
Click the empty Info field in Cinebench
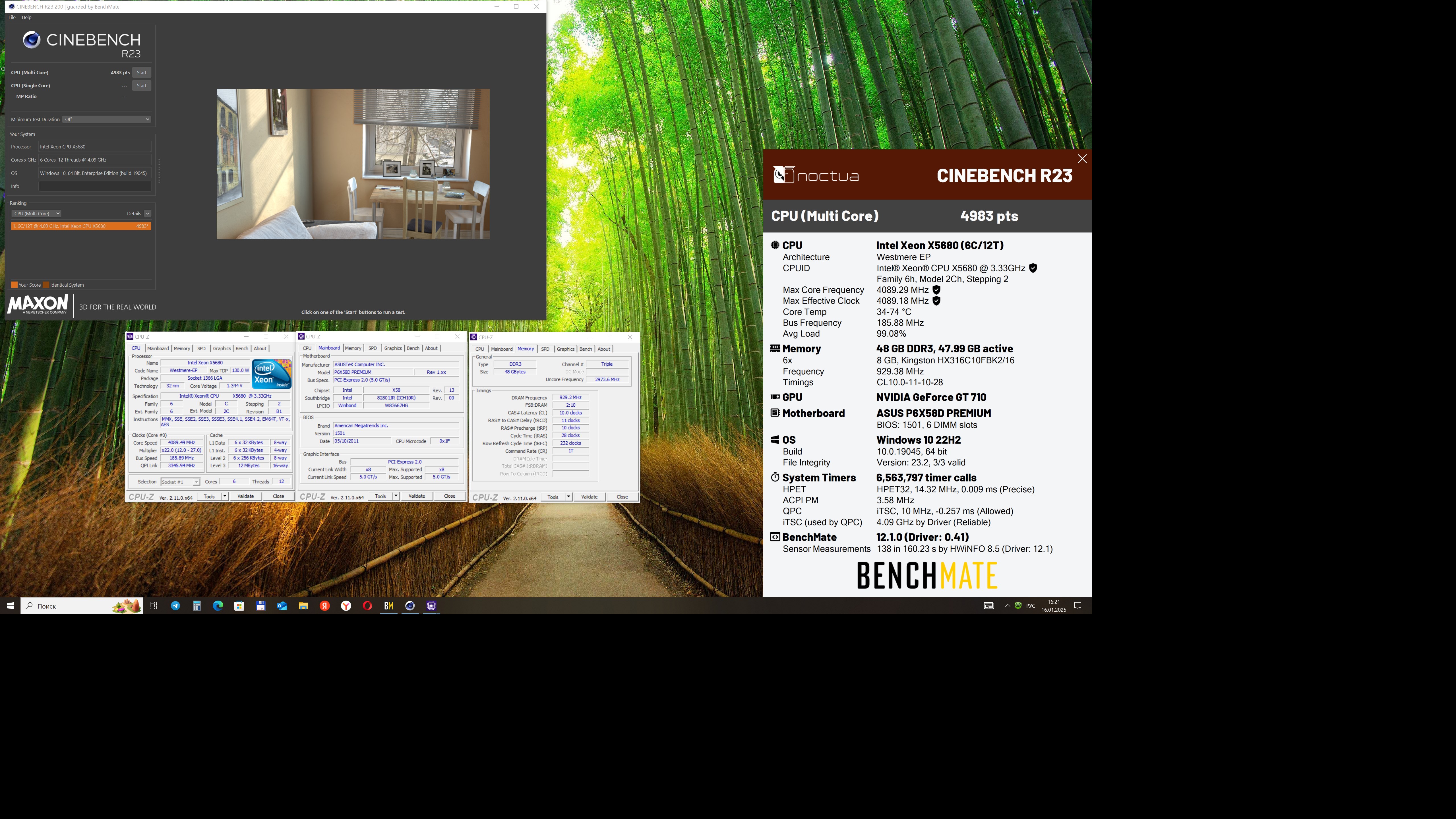(94, 187)
